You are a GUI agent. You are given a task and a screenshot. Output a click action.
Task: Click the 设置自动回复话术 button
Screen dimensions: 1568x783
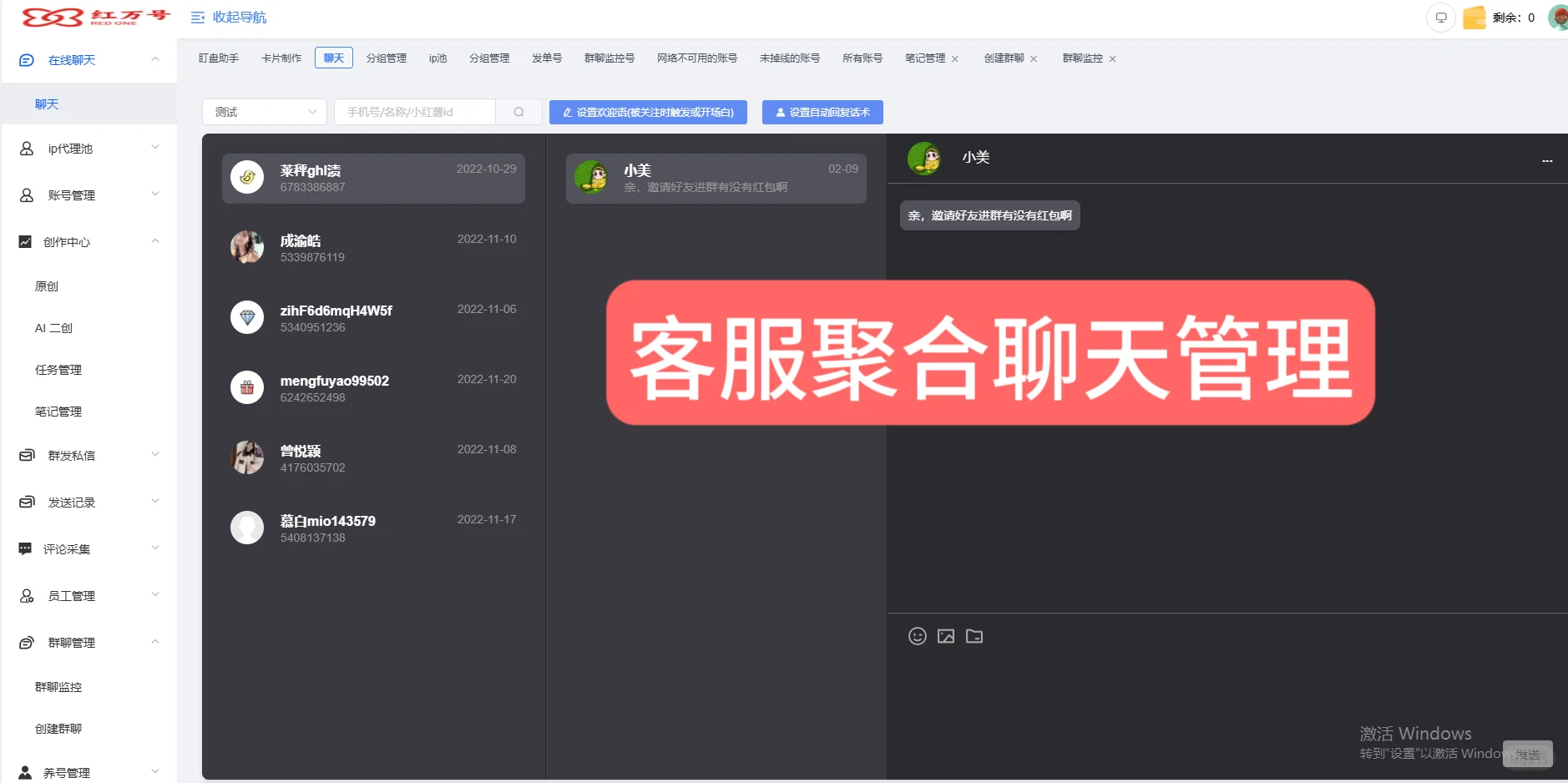pos(822,111)
